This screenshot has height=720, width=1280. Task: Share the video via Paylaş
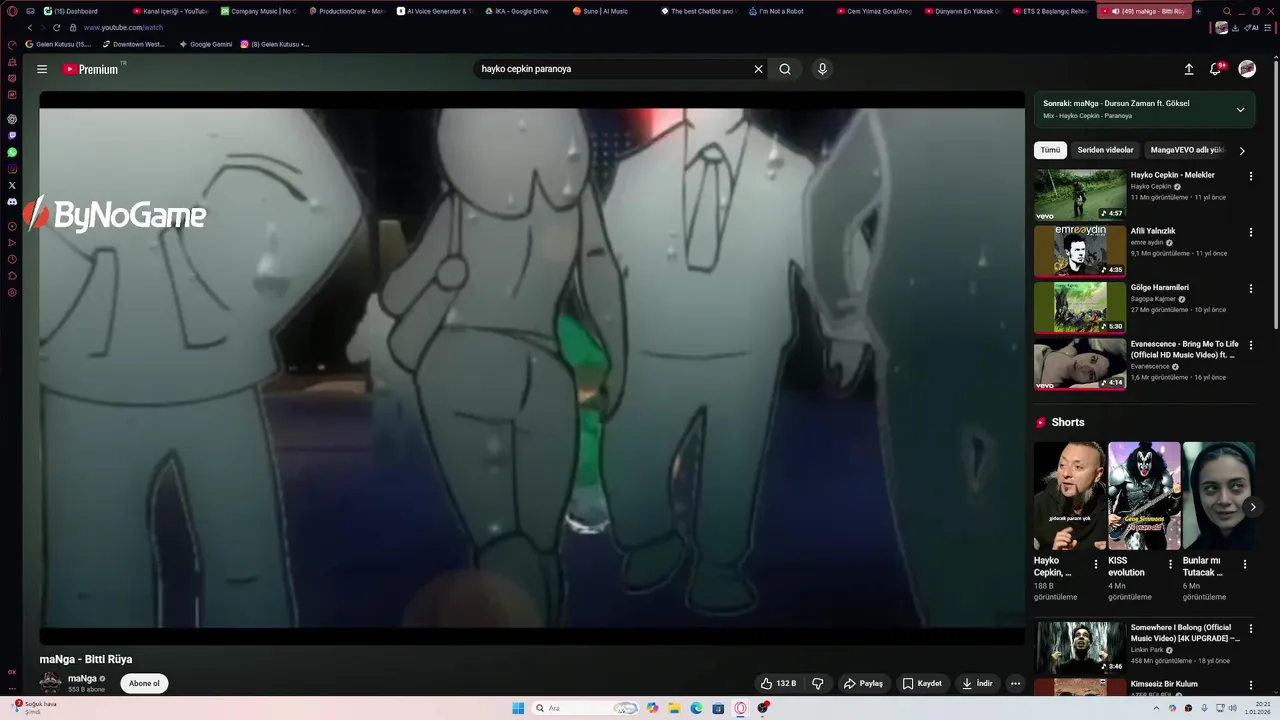pyautogui.click(x=864, y=683)
